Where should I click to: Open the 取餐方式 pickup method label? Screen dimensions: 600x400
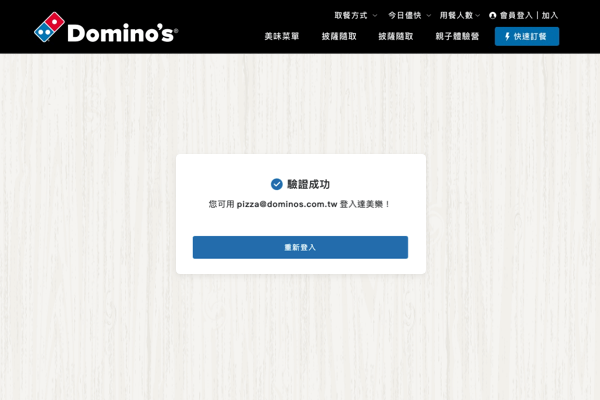(351, 15)
